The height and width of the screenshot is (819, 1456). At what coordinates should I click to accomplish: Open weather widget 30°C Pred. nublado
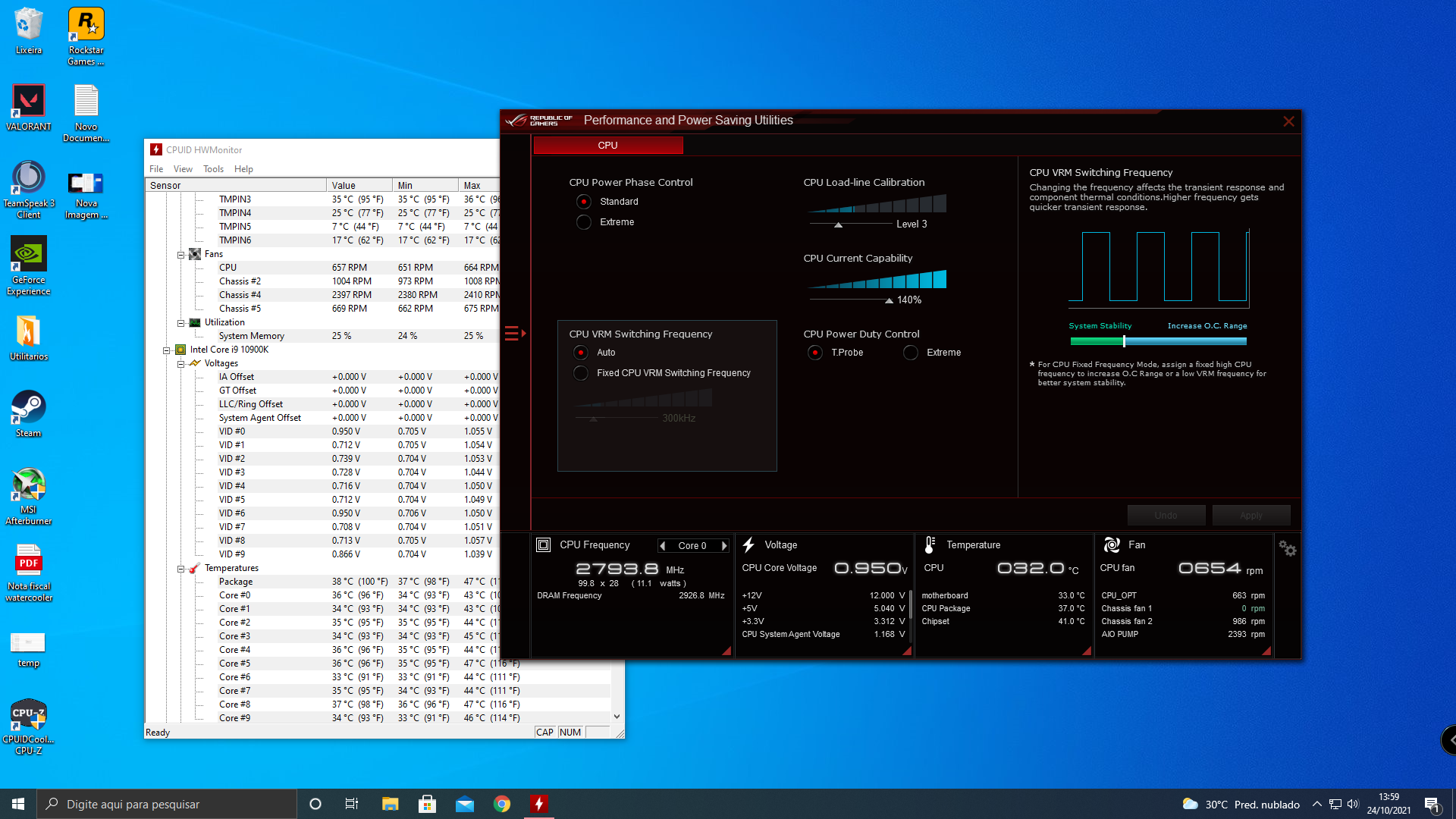1241,804
